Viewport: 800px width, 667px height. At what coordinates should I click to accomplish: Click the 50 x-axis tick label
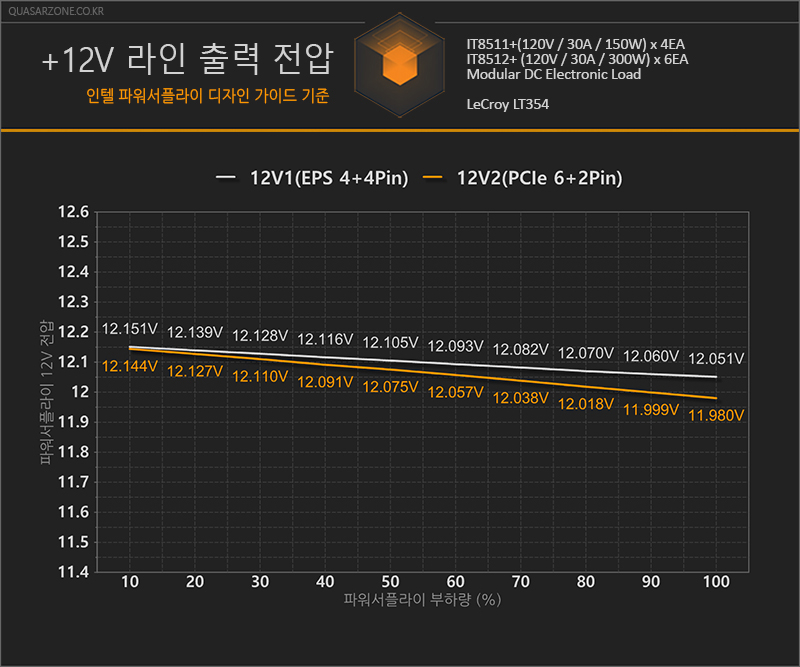click(x=390, y=582)
